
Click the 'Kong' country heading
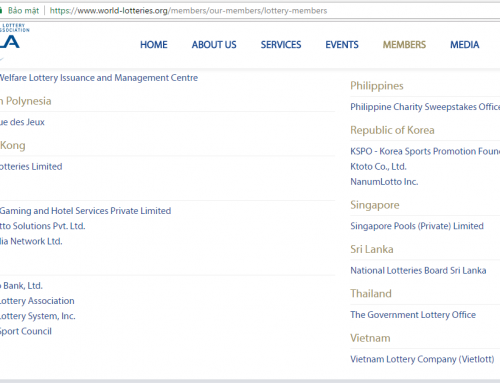13,146
